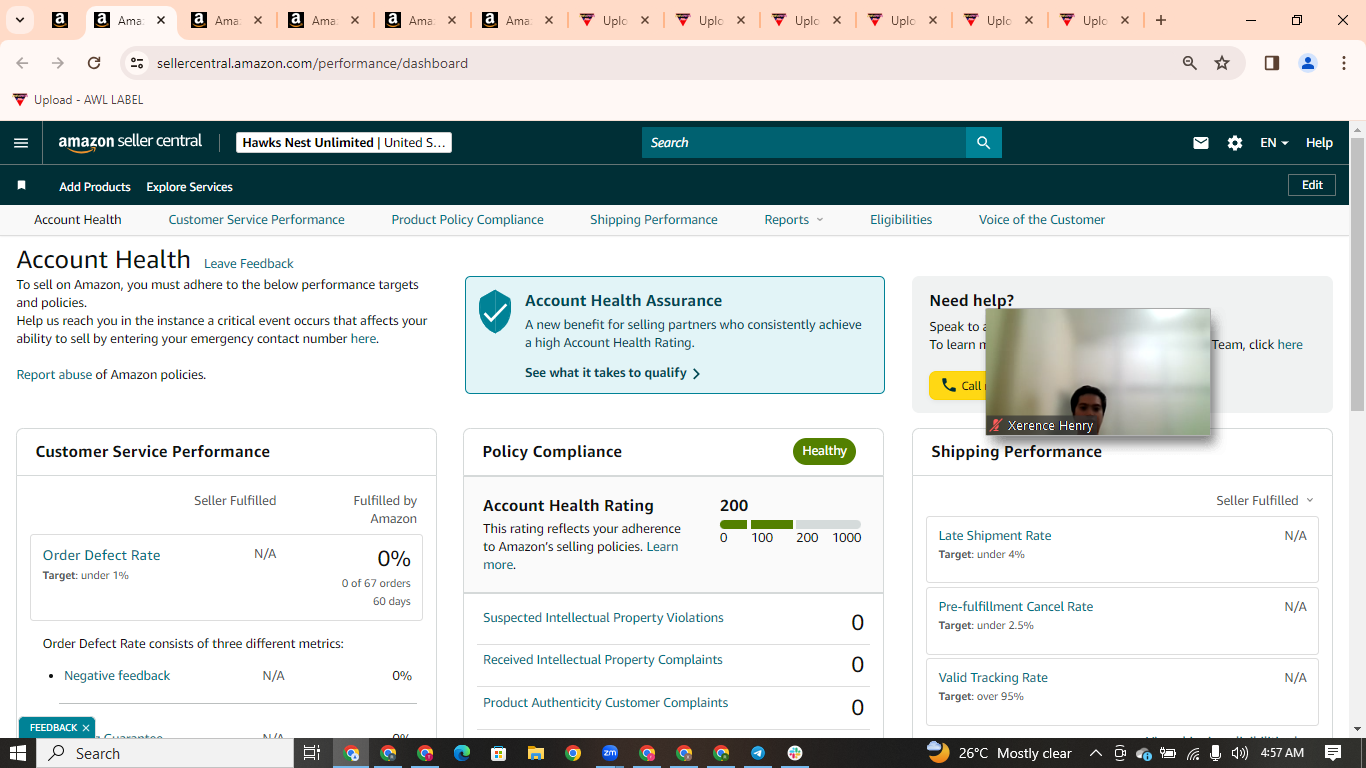Click the magnifier search button in Seller Central
Screen dimensions: 1366x768
click(x=984, y=143)
